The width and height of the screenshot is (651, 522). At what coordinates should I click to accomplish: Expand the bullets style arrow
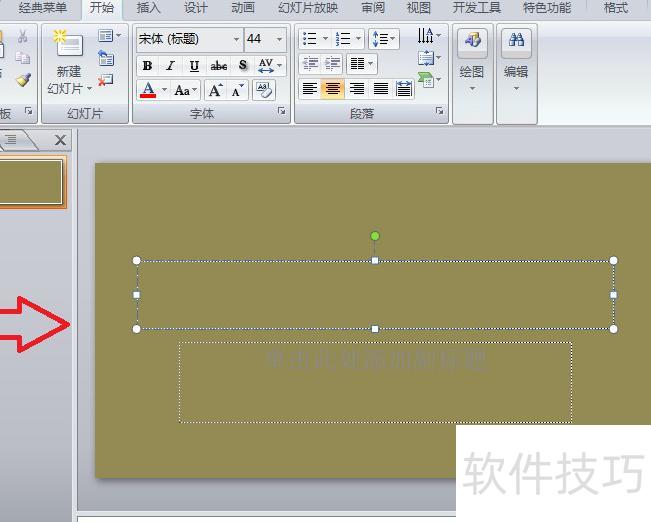(x=326, y=39)
